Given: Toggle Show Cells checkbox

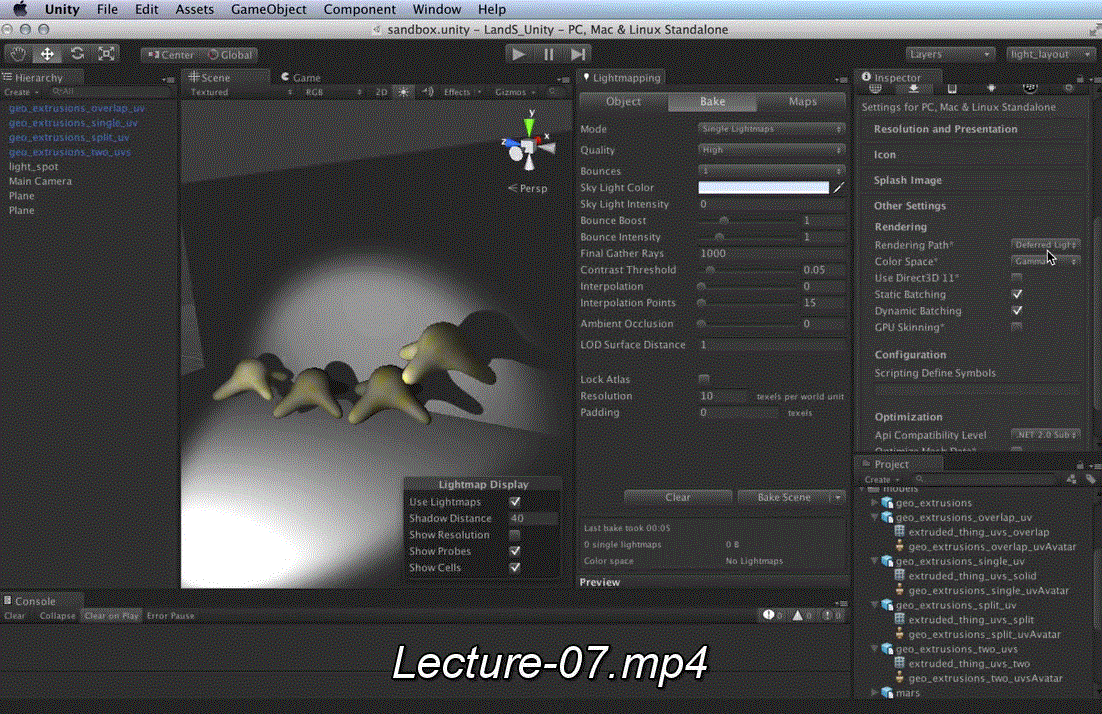Looking at the screenshot, I should pos(514,568).
